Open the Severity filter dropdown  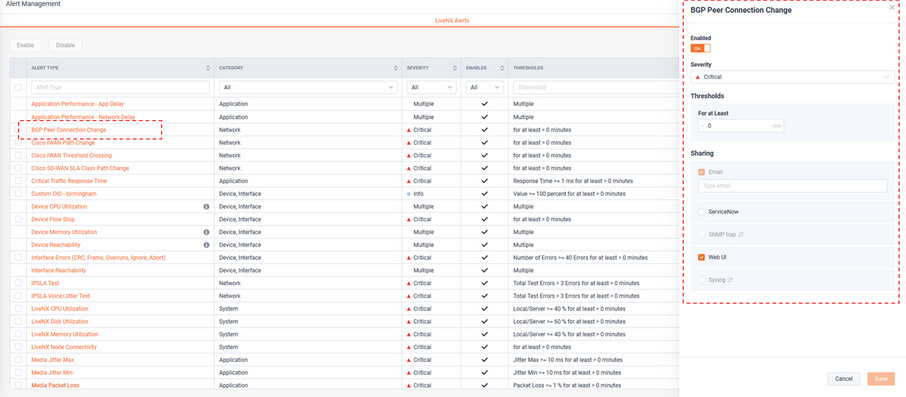coord(432,87)
